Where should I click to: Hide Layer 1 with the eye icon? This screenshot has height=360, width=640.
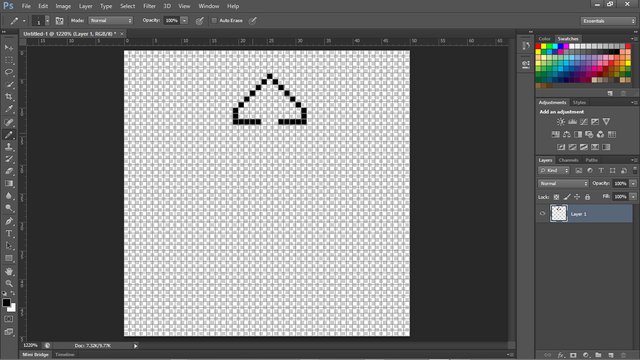(x=542, y=213)
